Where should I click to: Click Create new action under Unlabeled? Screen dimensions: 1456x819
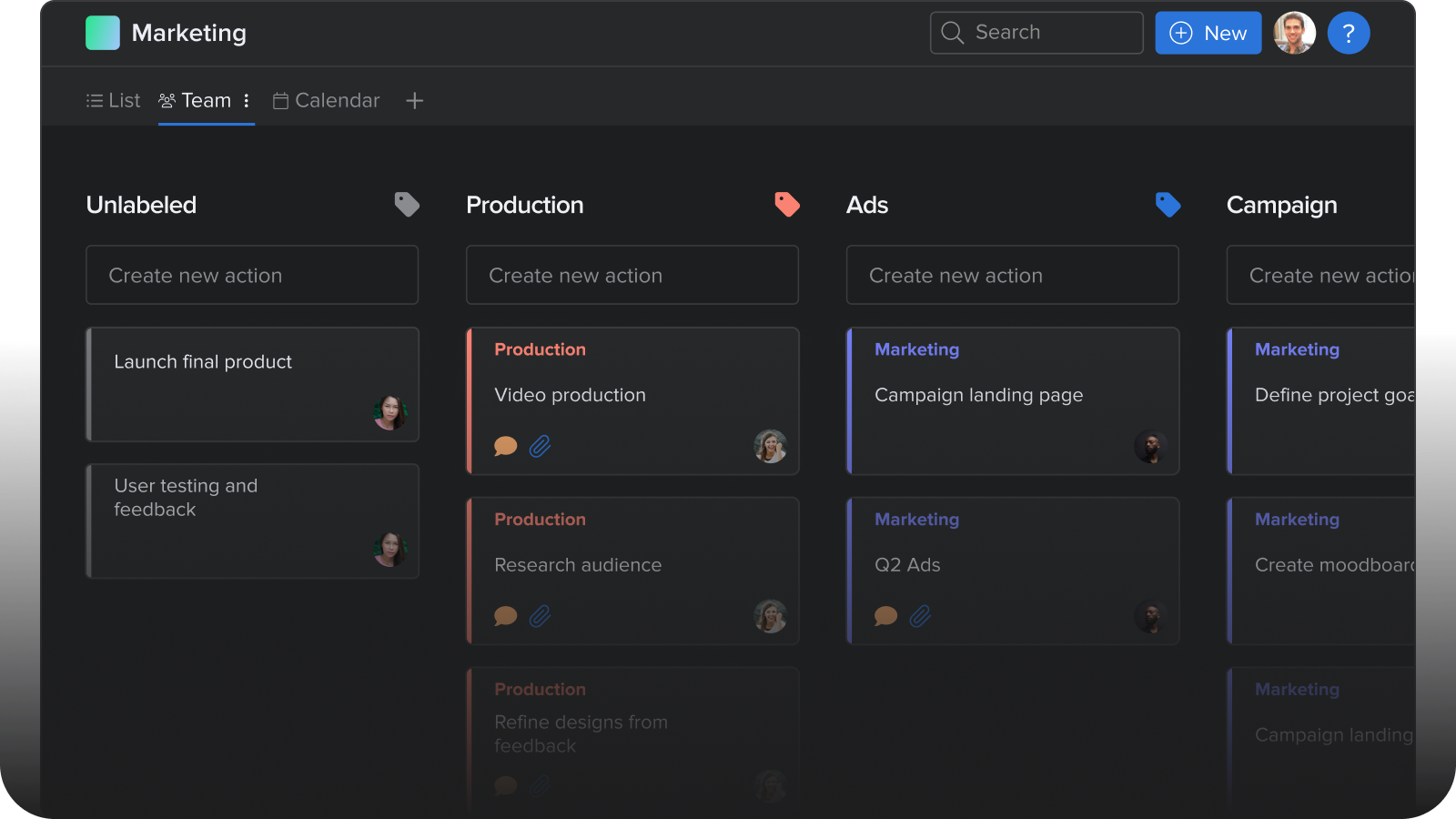(252, 275)
